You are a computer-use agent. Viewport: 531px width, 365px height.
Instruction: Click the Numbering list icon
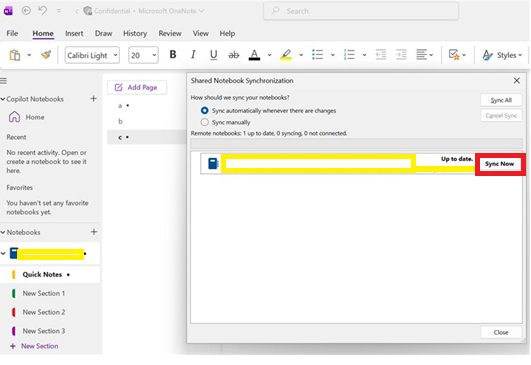pyautogui.click(x=349, y=55)
